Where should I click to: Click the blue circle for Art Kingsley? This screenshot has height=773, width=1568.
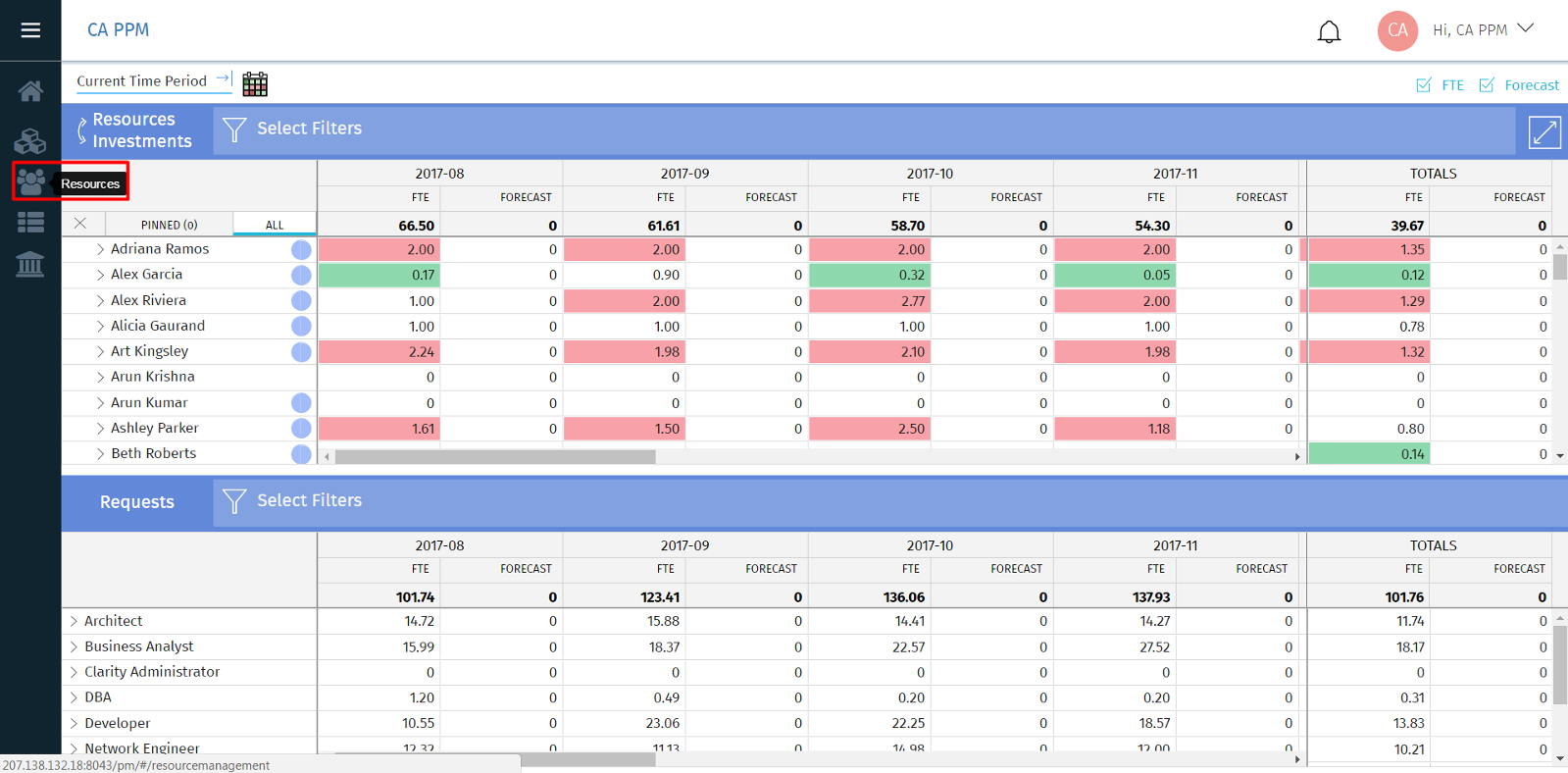click(301, 352)
